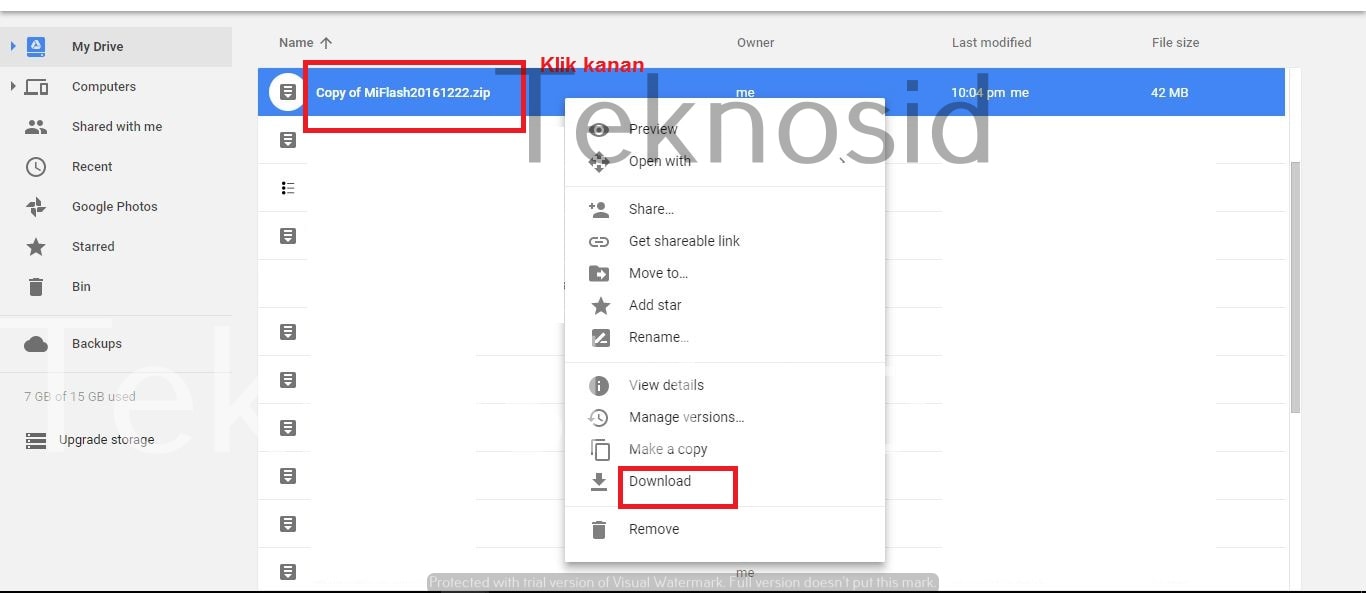Open the Bin folder
This screenshot has height=593, width=1366.
(x=81, y=287)
